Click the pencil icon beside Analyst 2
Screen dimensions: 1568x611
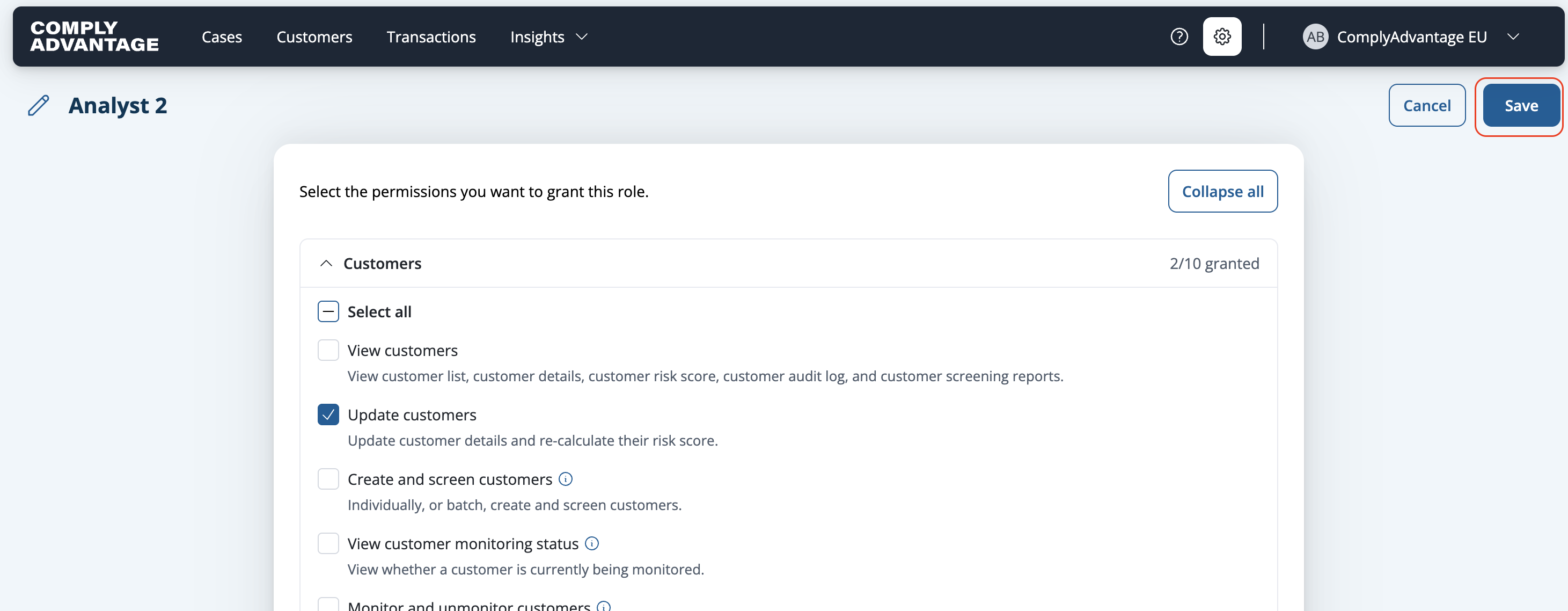(38, 105)
